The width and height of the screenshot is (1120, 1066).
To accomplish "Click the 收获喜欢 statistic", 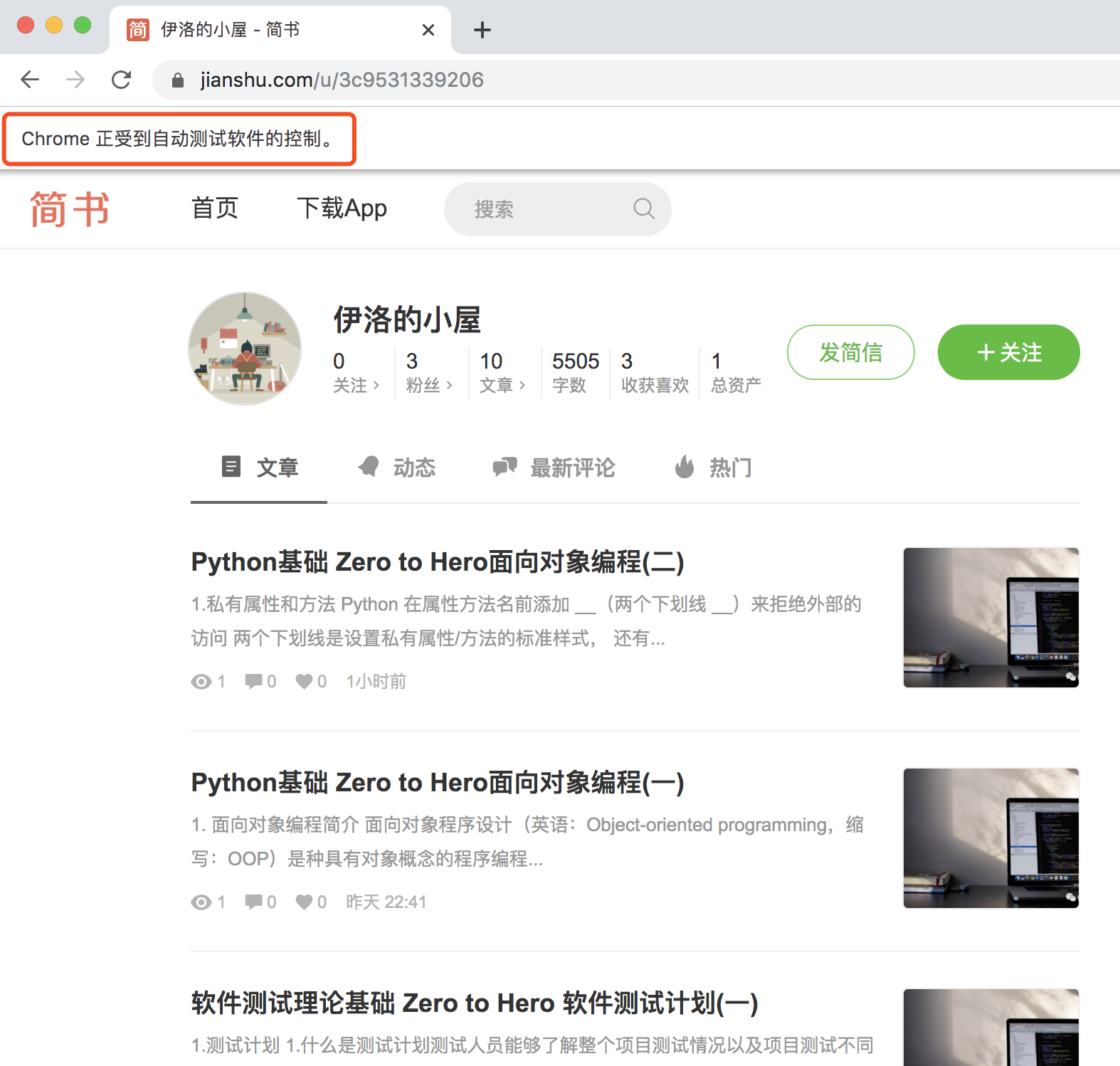I will pos(655,374).
